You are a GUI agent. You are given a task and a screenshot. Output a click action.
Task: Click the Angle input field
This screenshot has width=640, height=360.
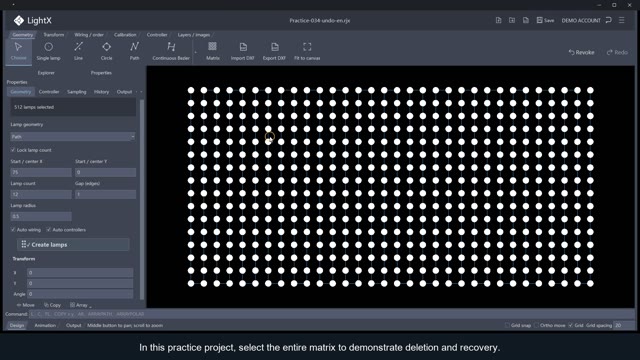(80, 293)
